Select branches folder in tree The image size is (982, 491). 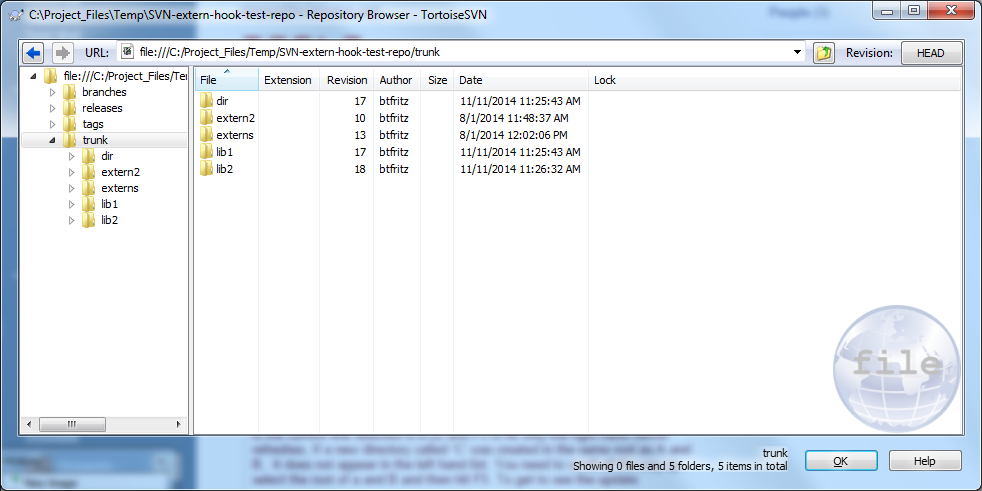tap(104, 92)
